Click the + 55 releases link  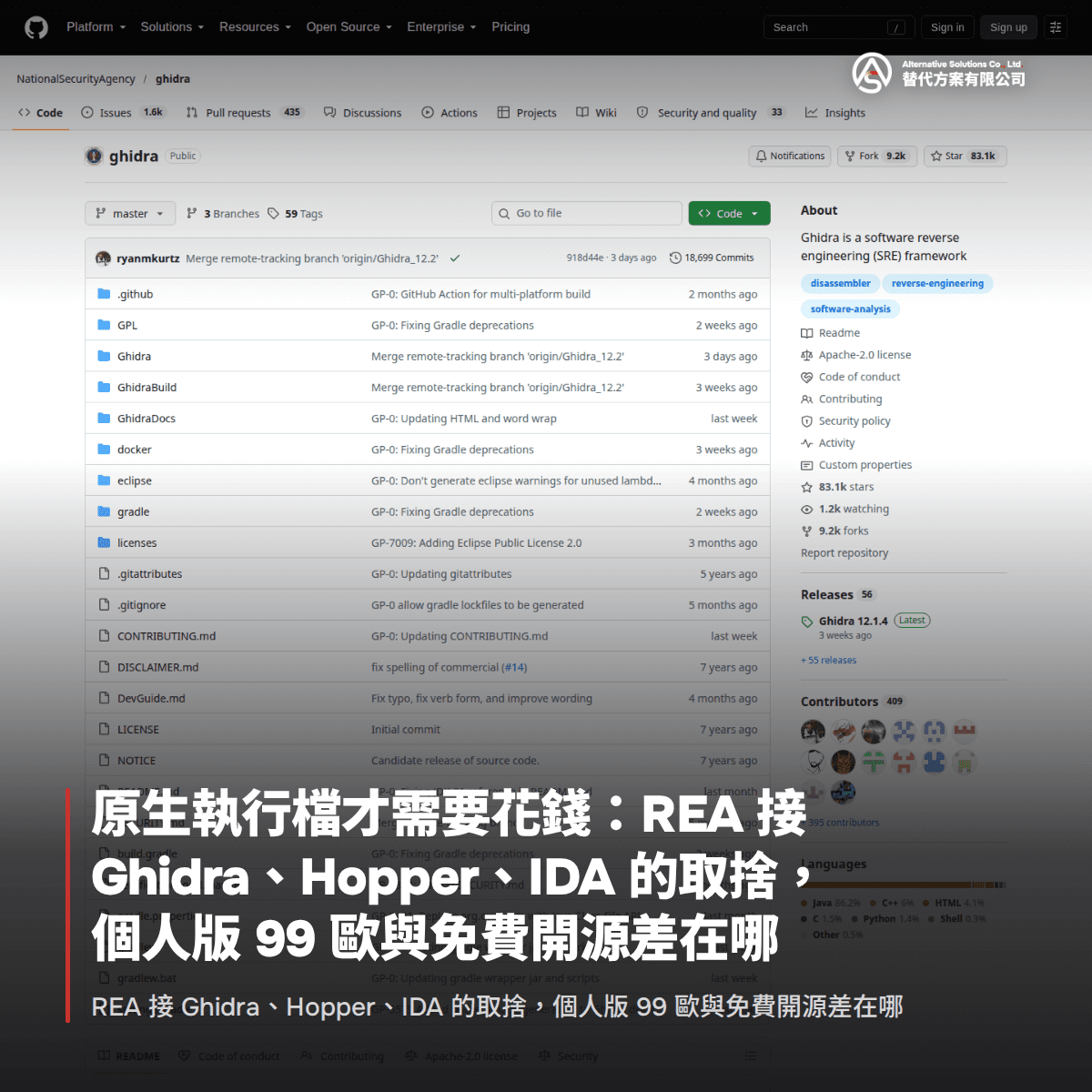pyautogui.click(x=828, y=660)
